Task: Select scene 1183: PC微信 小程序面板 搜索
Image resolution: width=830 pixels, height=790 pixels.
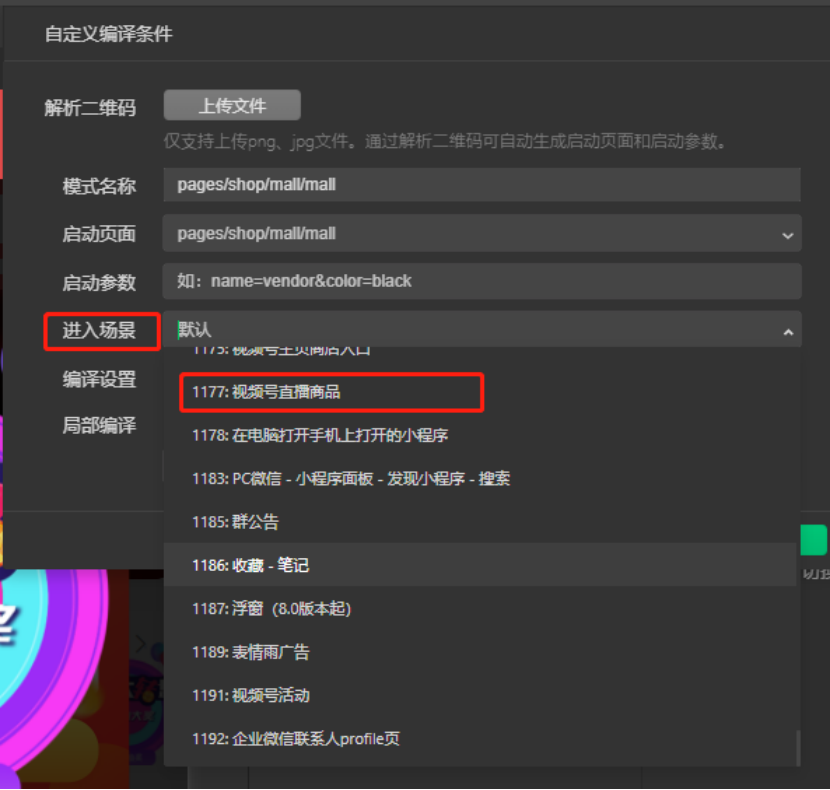Action: click(x=479, y=479)
